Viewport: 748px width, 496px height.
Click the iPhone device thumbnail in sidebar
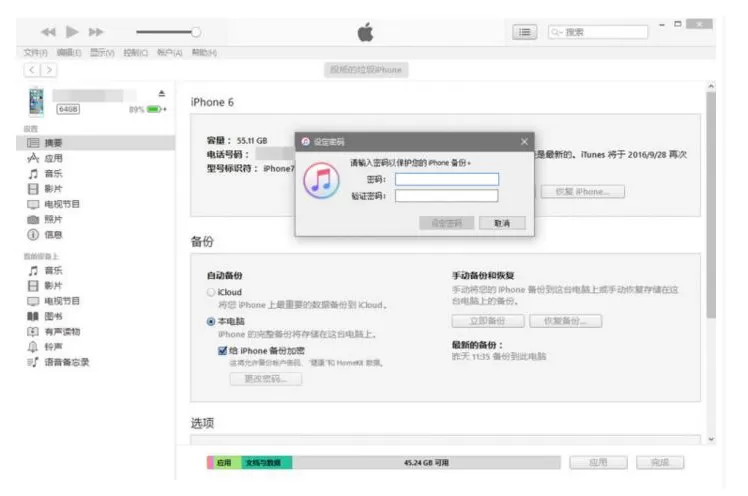(x=36, y=101)
